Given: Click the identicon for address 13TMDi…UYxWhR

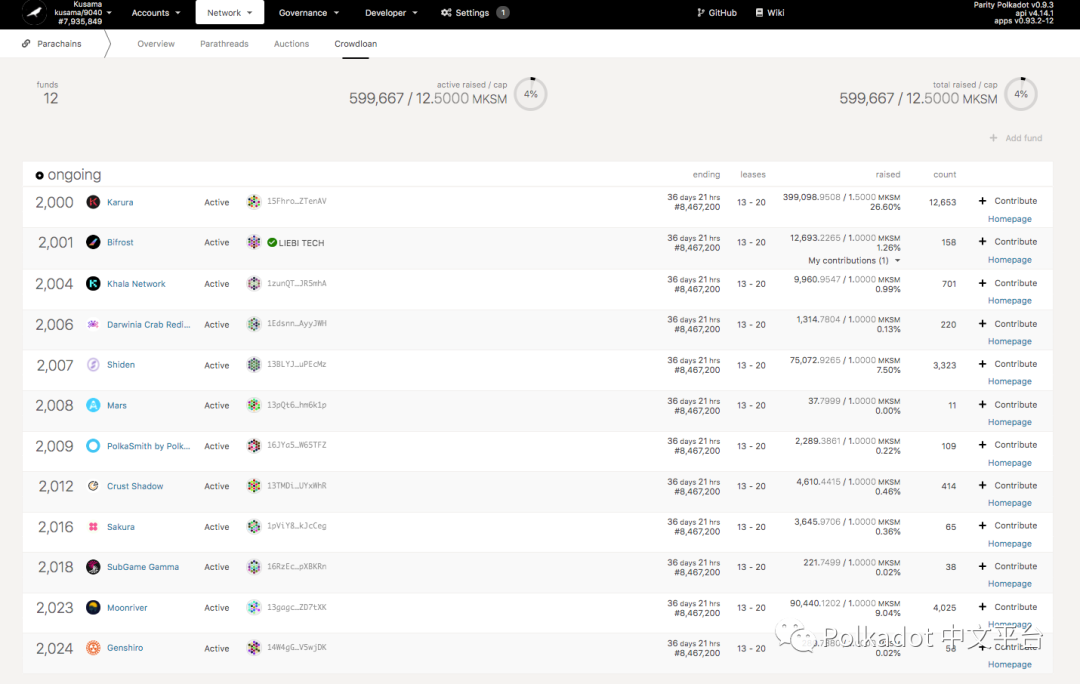Looking at the screenshot, I should coord(254,486).
